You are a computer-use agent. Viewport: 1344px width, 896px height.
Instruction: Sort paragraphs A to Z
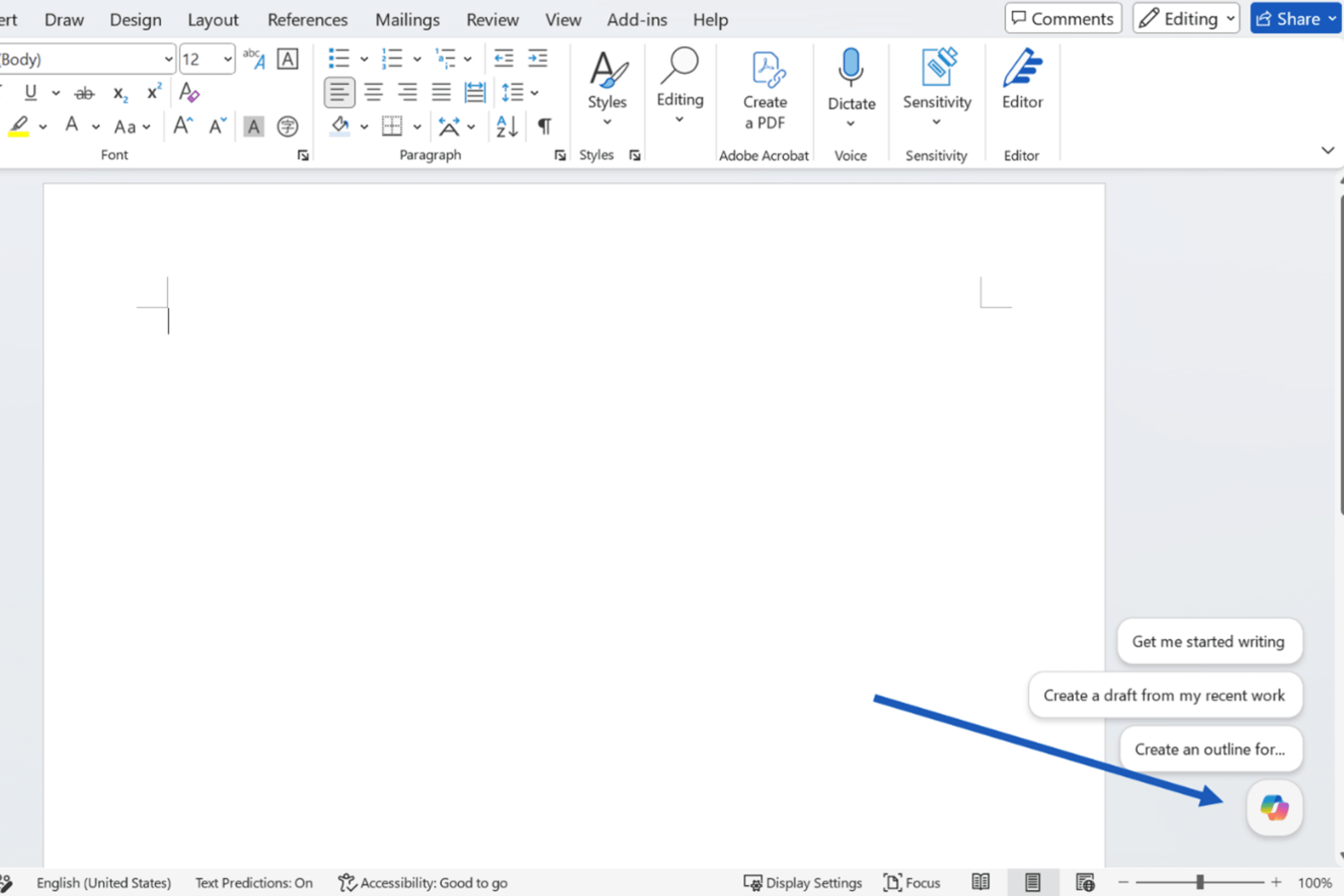tap(507, 126)
